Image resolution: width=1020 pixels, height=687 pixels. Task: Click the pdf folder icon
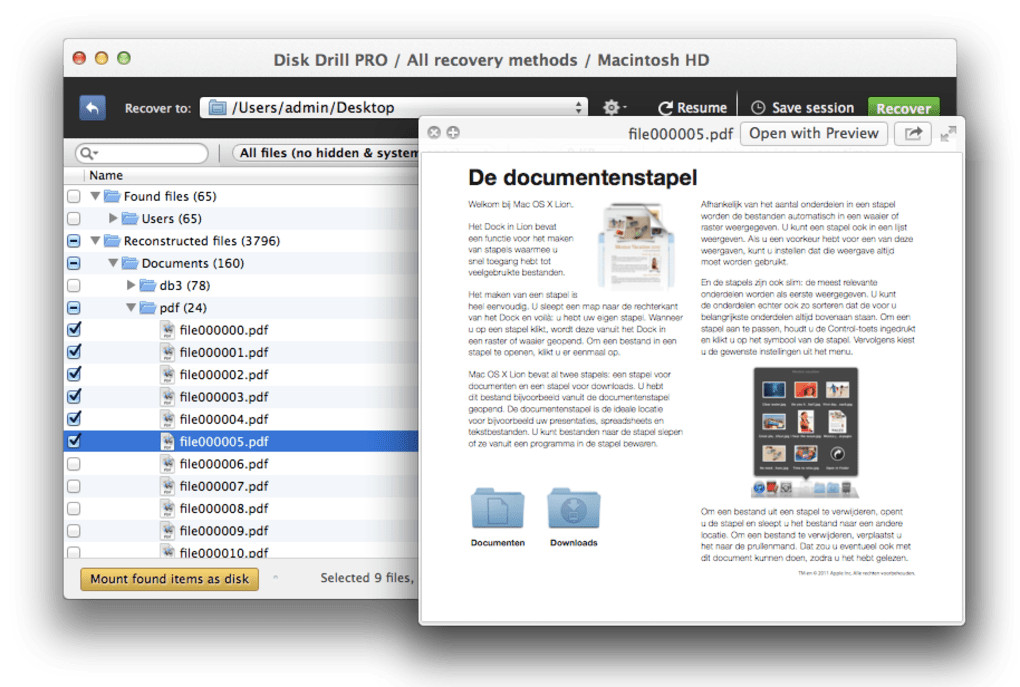point(148,308)
